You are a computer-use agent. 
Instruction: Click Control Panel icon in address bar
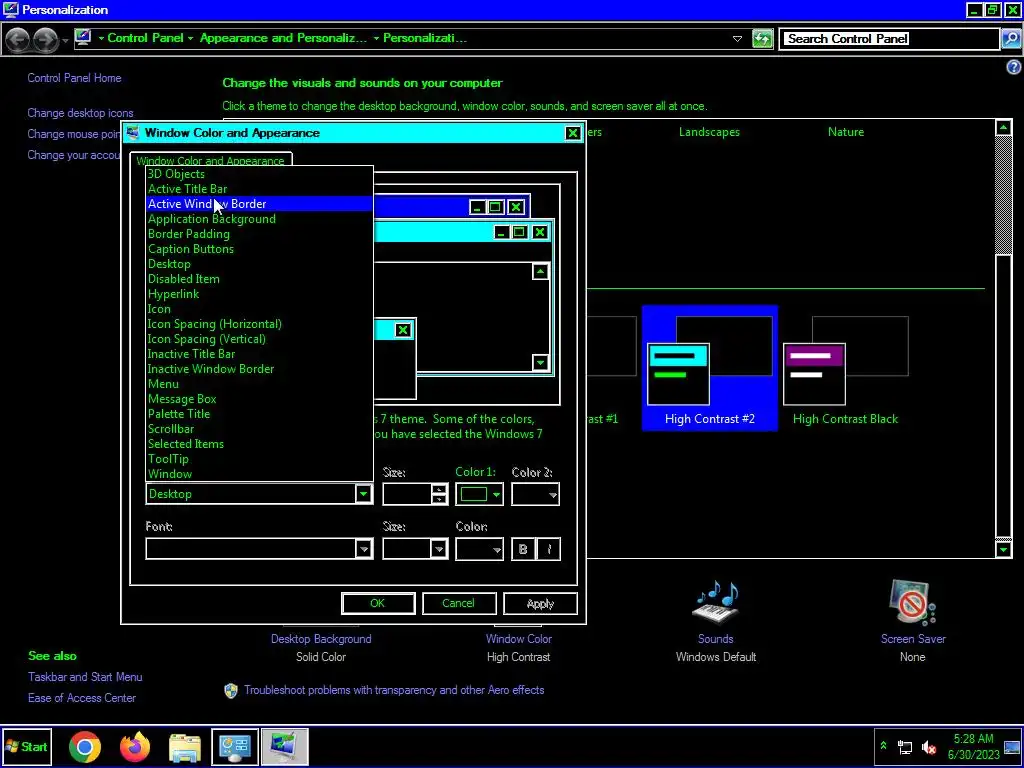pos(83,38)
